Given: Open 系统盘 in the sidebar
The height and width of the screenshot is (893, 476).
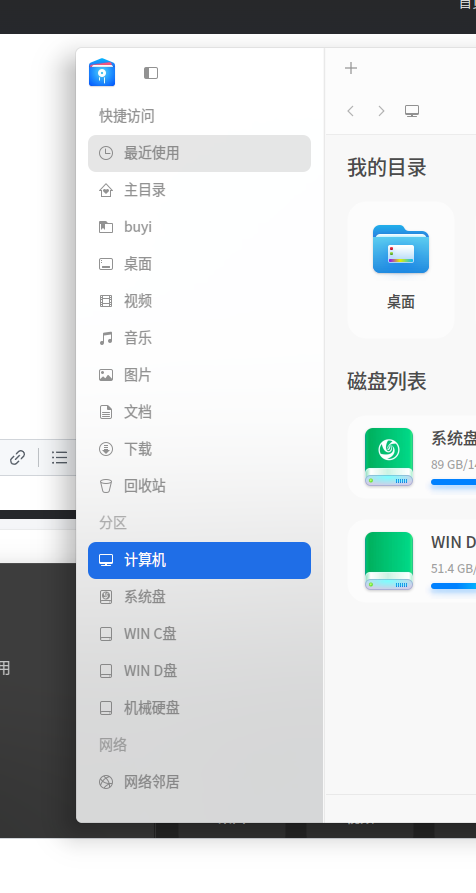Looking at the screenshot, I should click(x=199, y=597).
